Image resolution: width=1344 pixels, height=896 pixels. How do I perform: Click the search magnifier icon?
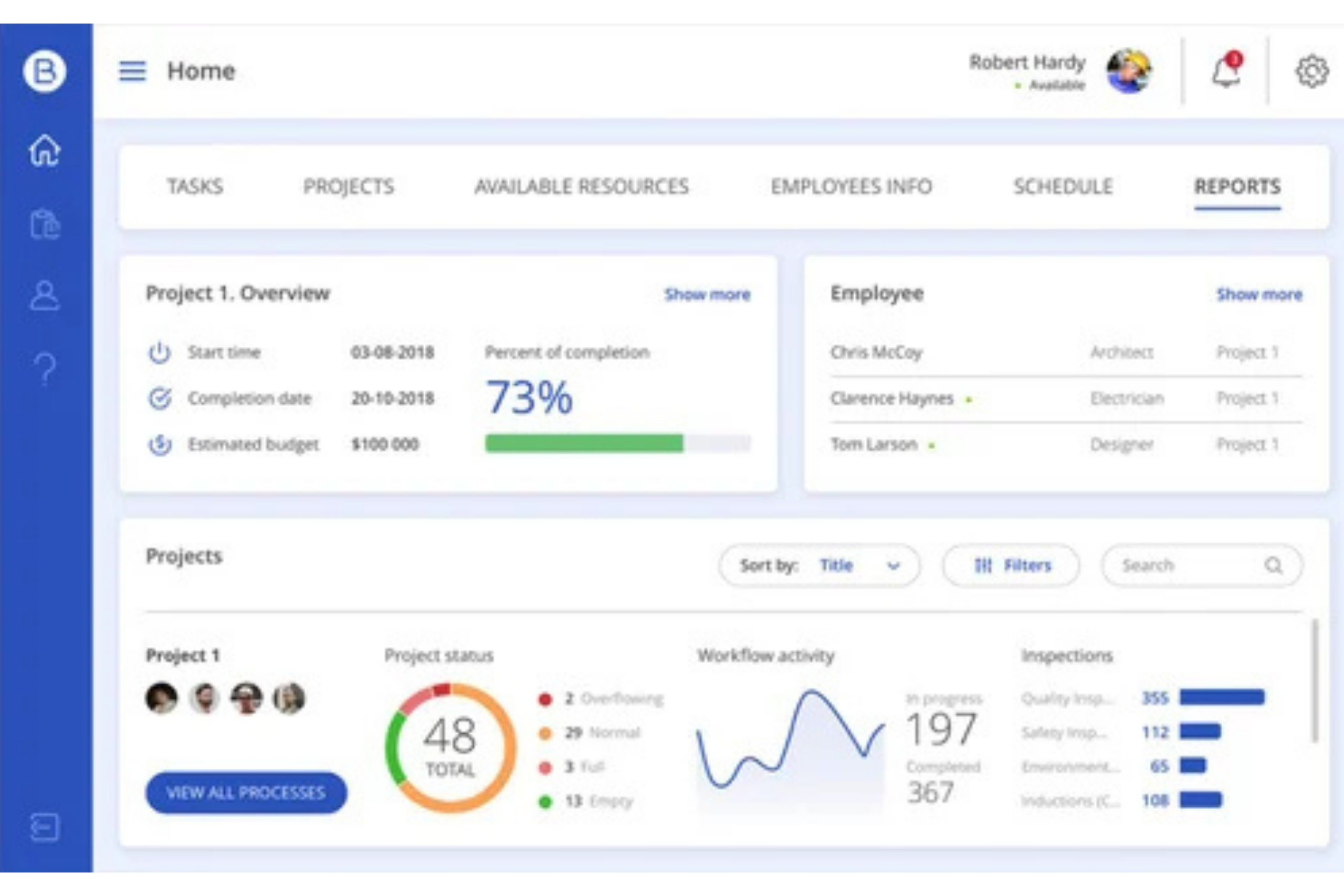pyautogui.click(x=1273, y=566)
